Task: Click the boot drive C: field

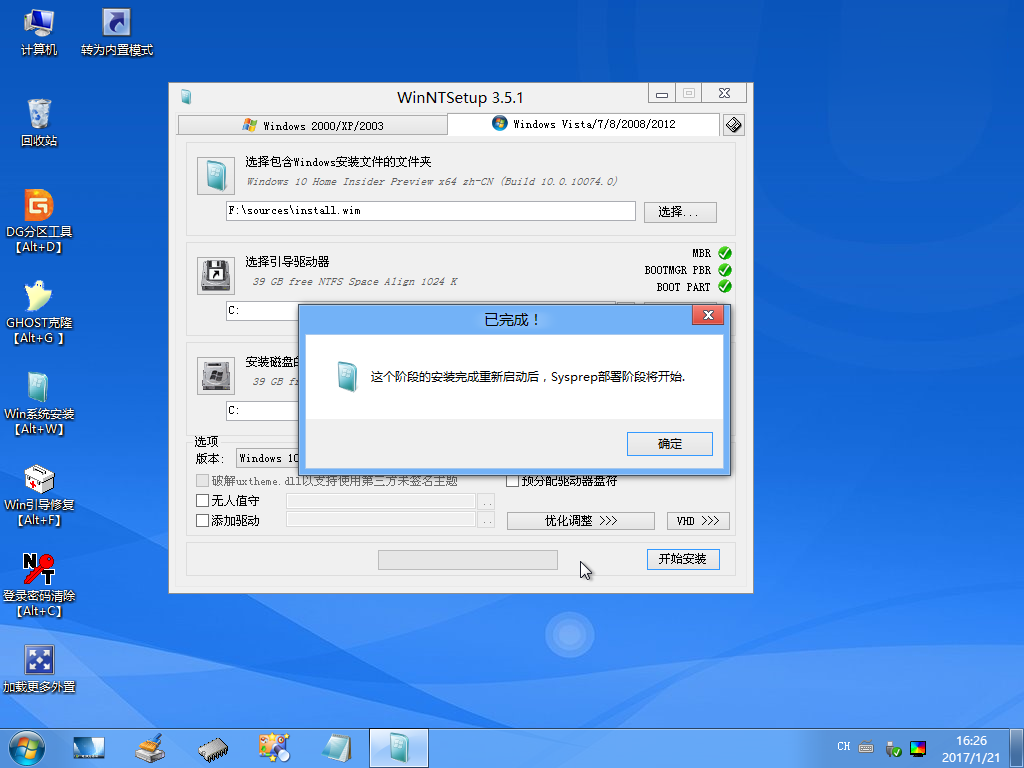Action: (263, 311)
